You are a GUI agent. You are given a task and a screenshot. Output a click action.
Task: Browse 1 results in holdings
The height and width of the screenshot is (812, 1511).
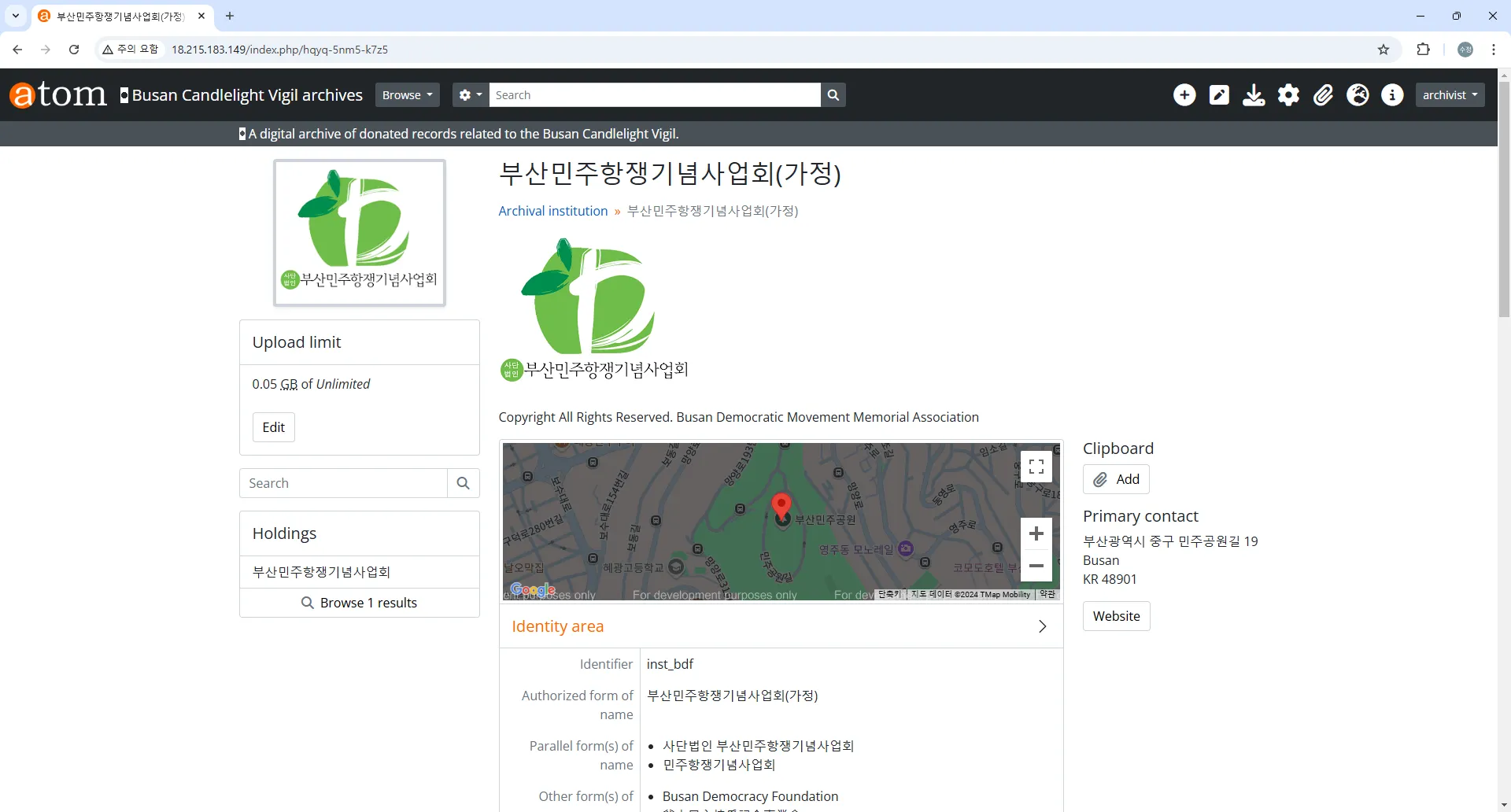360,603
